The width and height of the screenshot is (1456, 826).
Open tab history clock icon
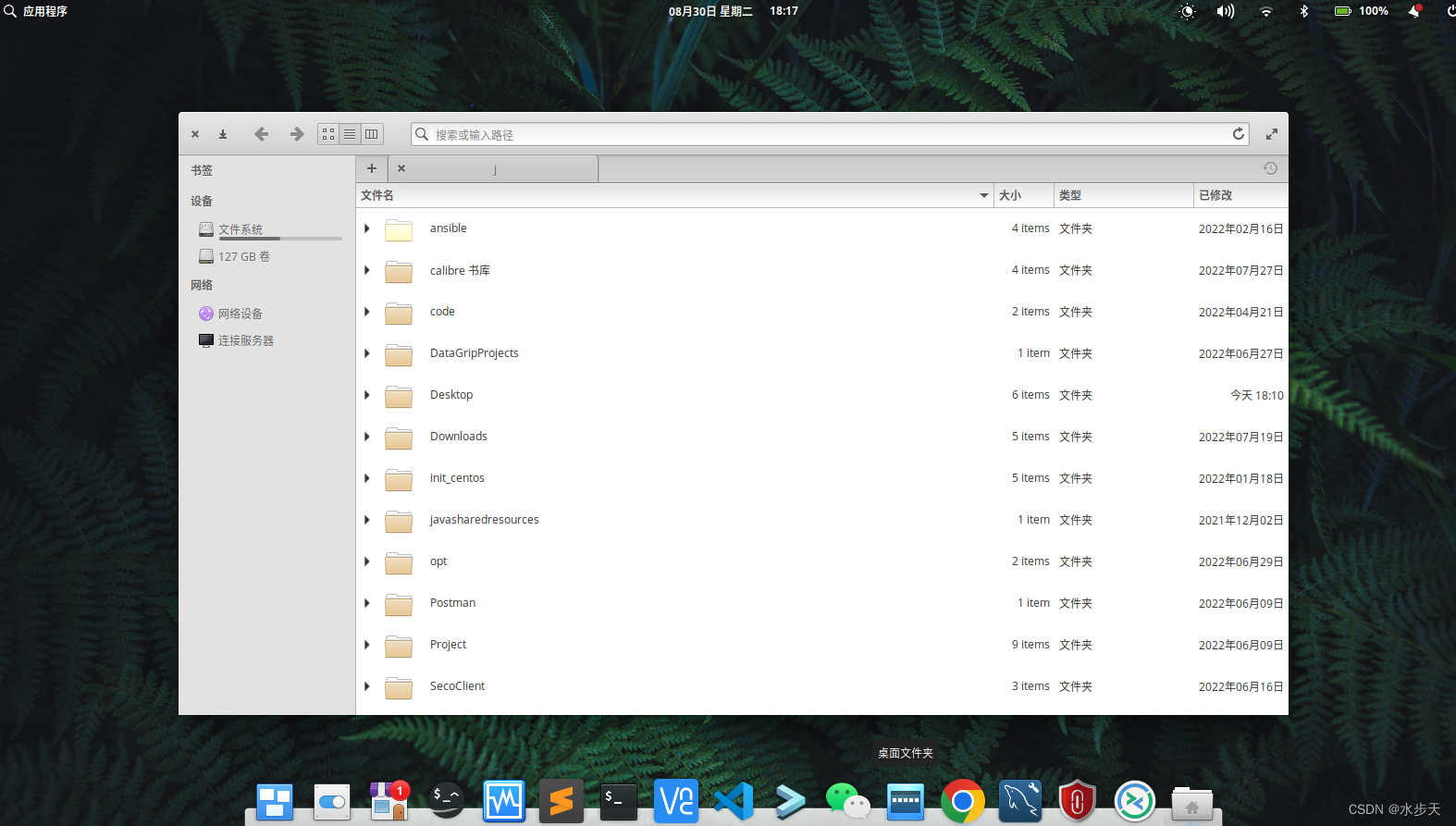point(1270,168)
